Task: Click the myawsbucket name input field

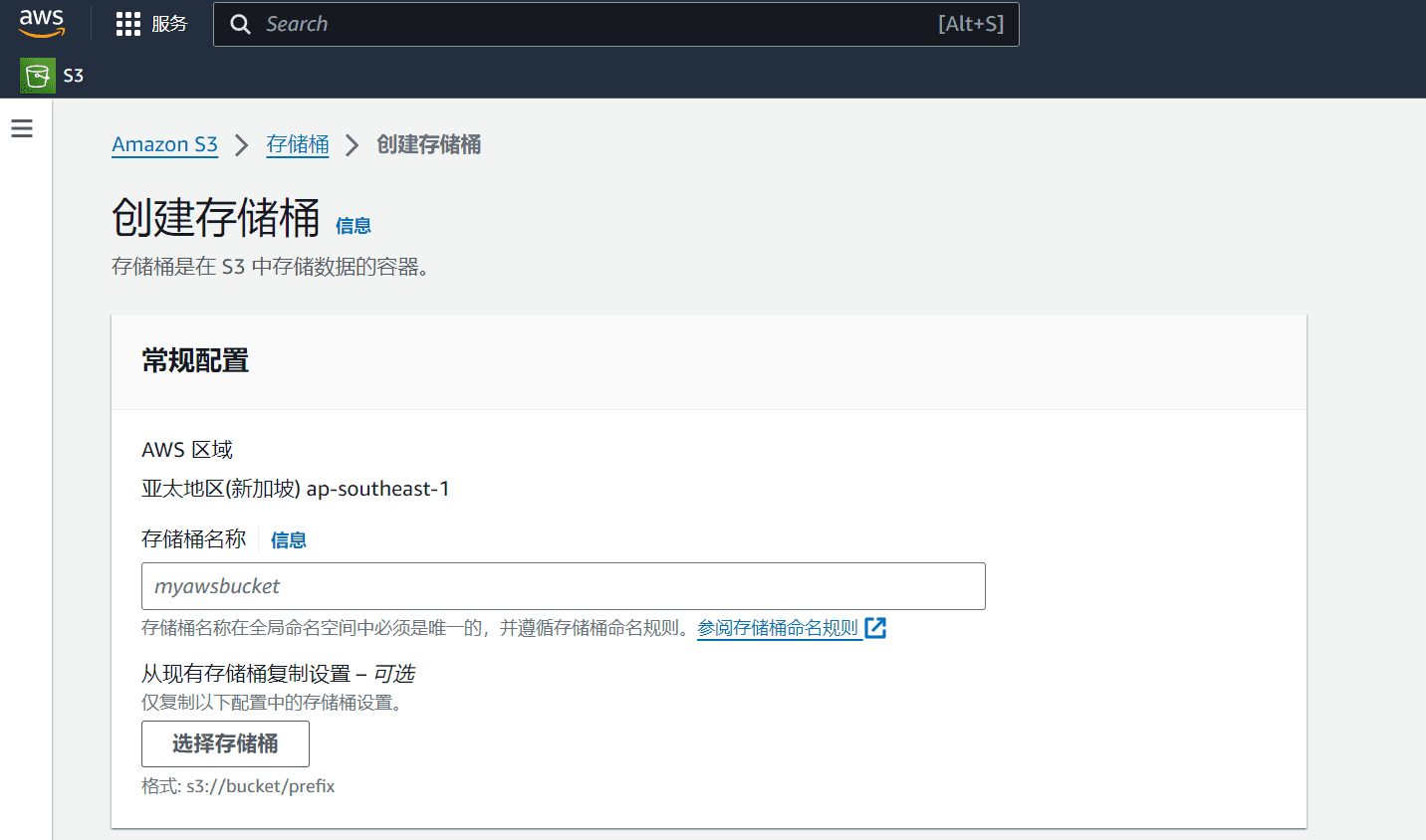Action: click(x=564, y=586)
